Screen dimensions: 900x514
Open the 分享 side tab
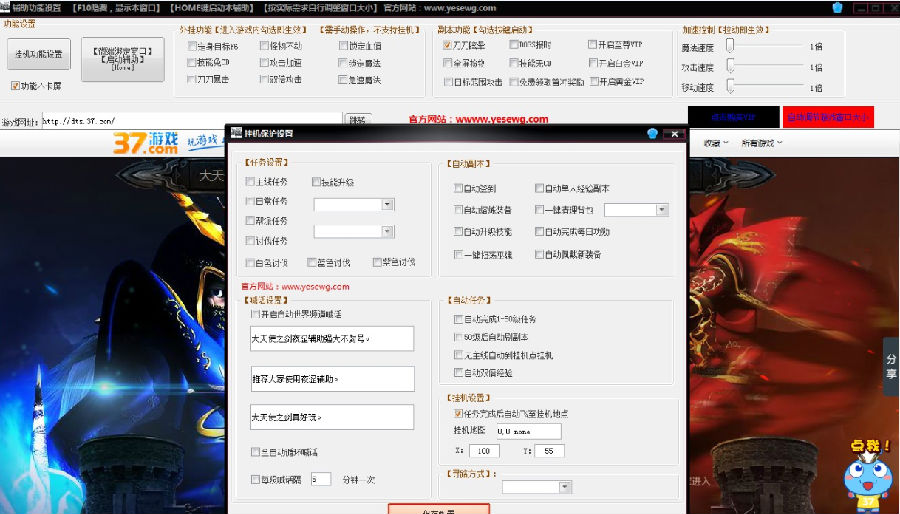click(890, 366)
